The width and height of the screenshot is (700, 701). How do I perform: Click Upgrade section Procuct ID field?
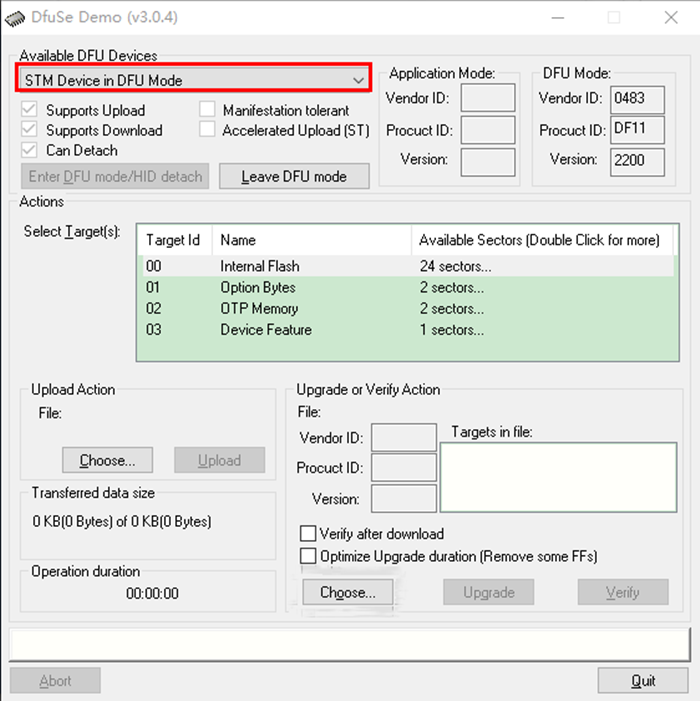coord(404,468)
